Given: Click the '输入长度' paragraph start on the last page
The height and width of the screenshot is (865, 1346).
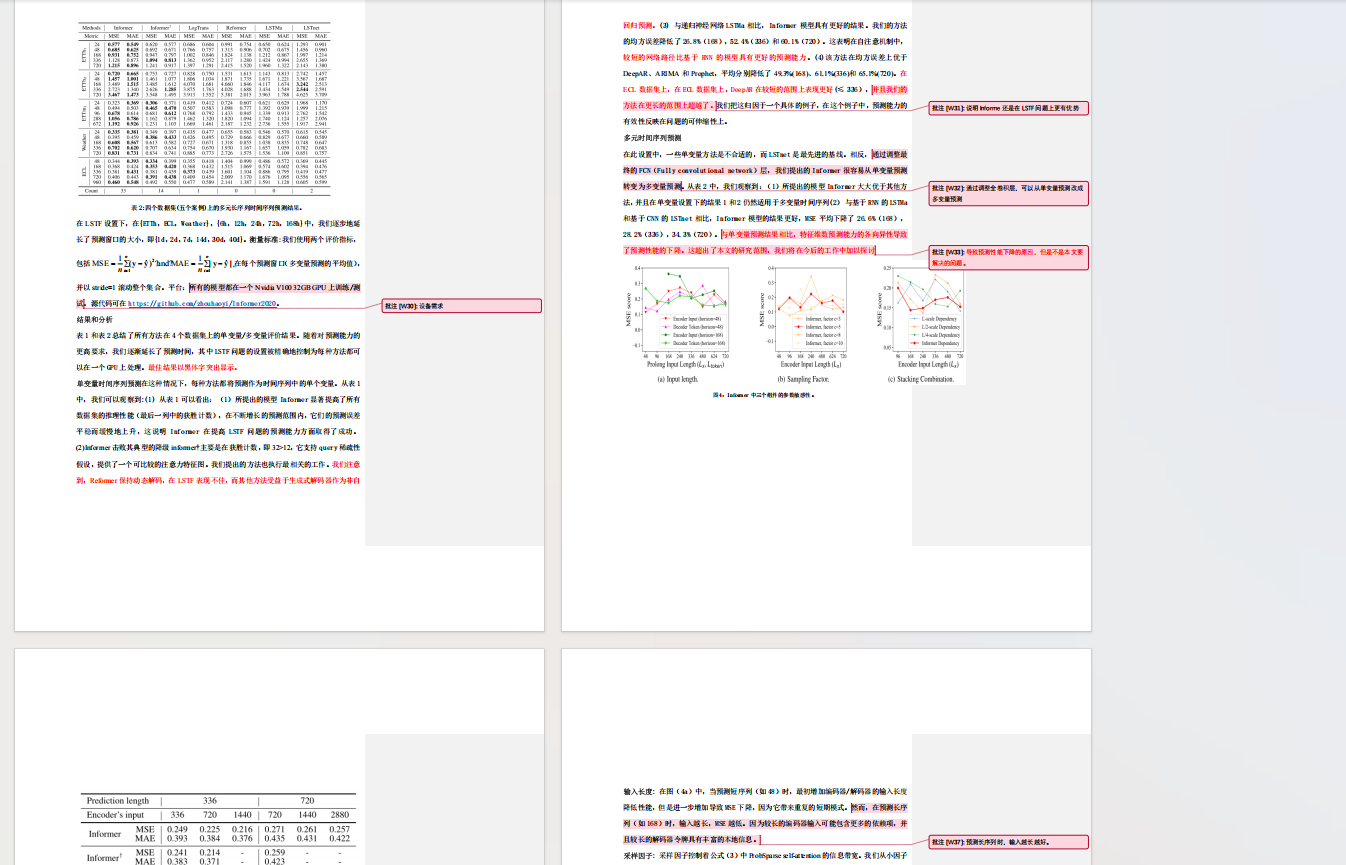Looking at the screenshot, I should click(640, 790).
